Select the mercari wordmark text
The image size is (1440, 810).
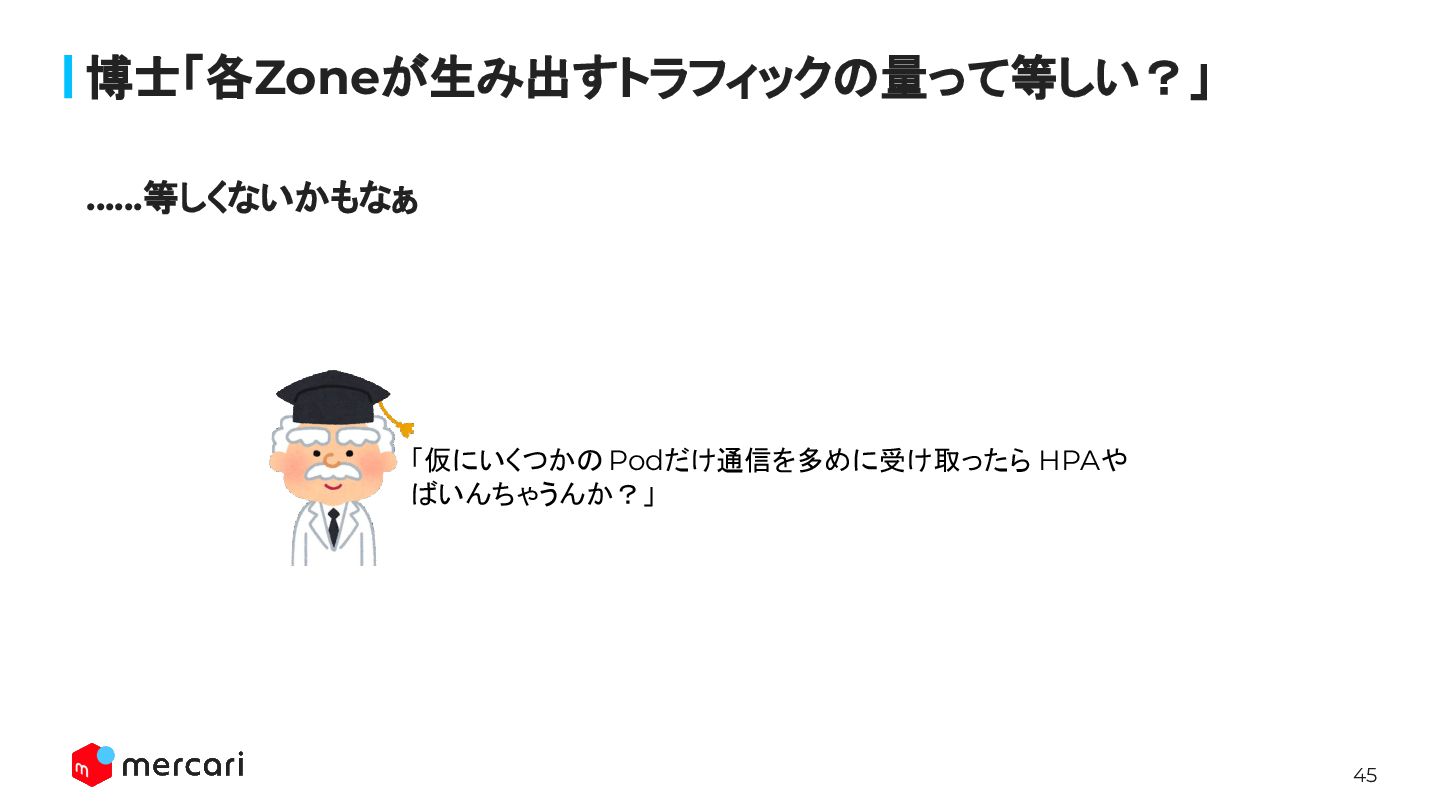182,766
